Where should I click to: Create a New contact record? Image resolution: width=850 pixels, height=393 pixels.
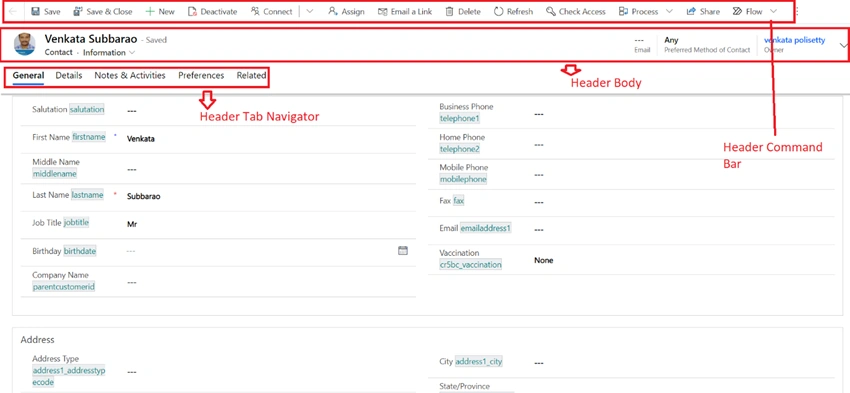tap(160, 11)
